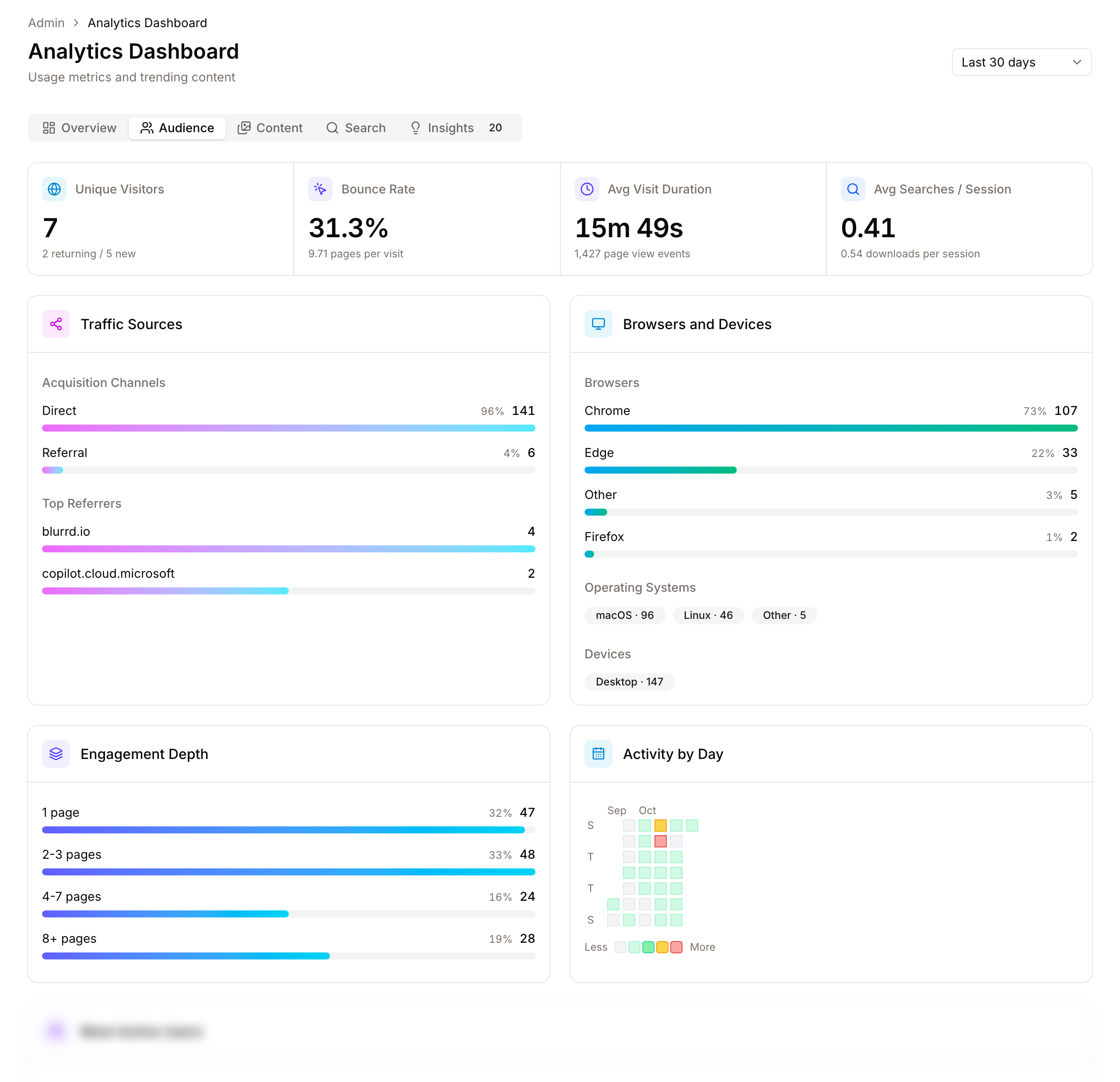Open the Content tab
Image resolution: width=1120 pixels, height=1082 pixels.
270,128
